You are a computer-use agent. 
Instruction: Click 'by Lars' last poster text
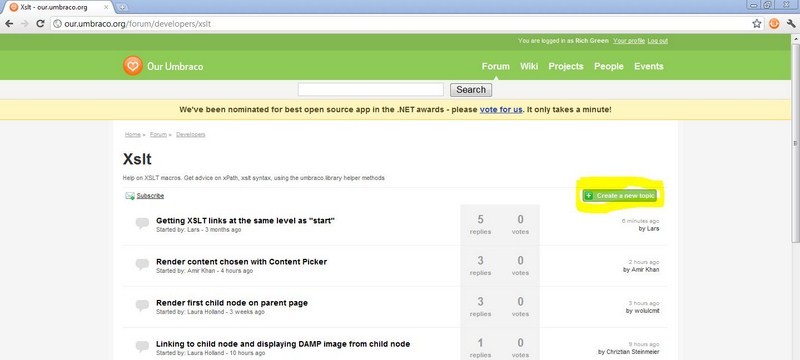[649, 229]
